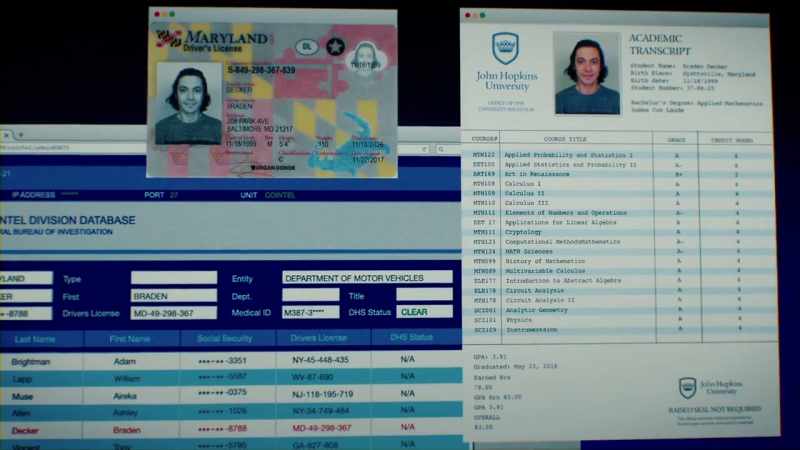
Task: Sort by the Social Security column header
Action: (224, 338)
